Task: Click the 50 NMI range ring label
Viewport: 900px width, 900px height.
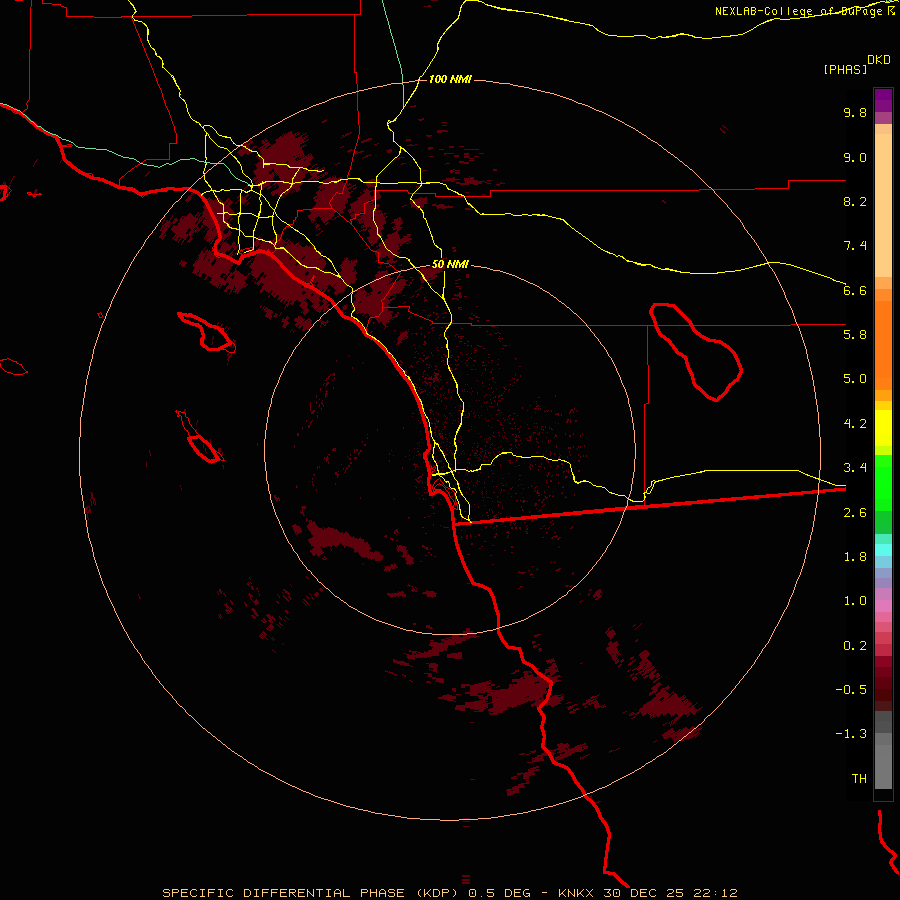Action: [450, 265]
